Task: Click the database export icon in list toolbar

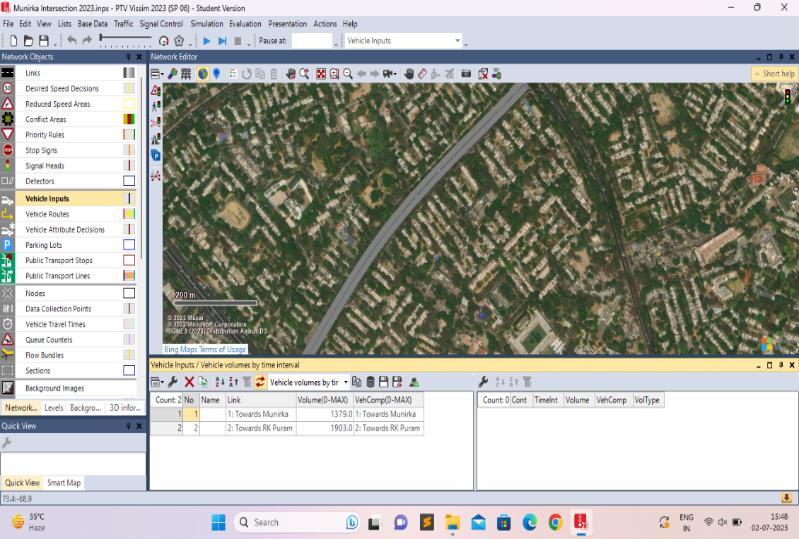Action: click(x=370, y=382)
